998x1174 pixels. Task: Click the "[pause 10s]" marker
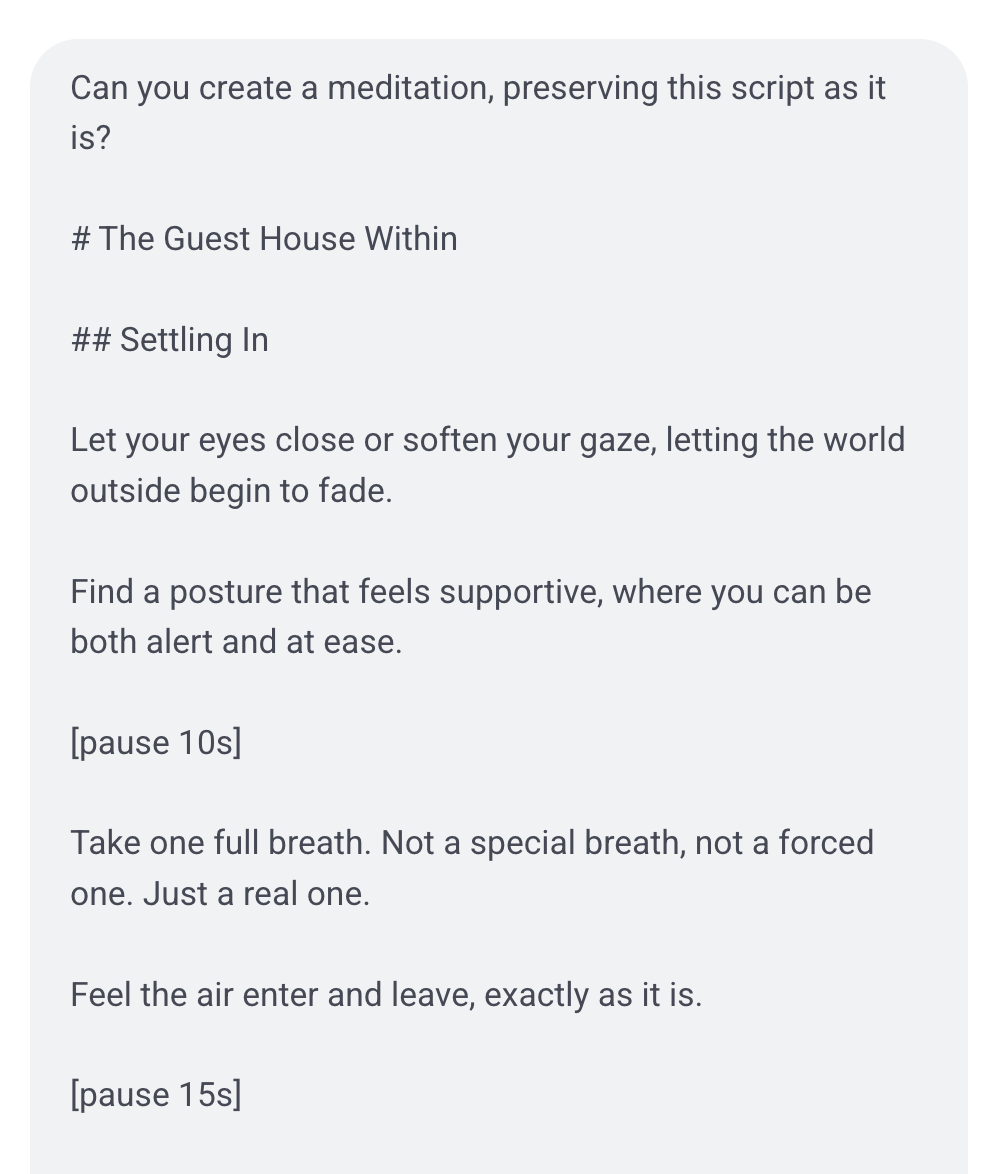(156, 743)
